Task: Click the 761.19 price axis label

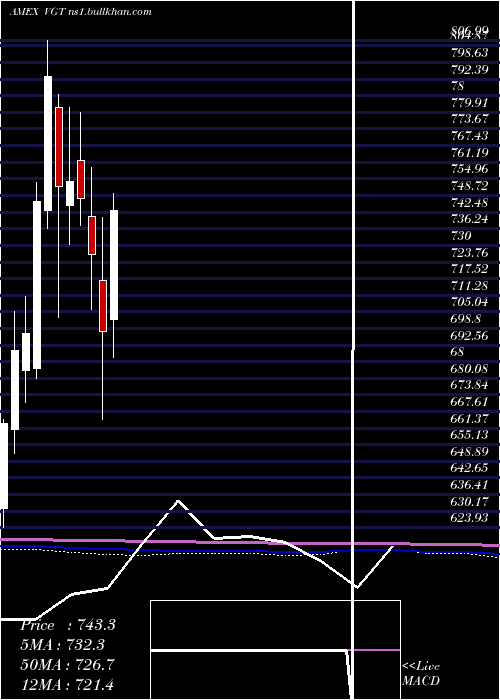Action: click(x=470, y=153)
